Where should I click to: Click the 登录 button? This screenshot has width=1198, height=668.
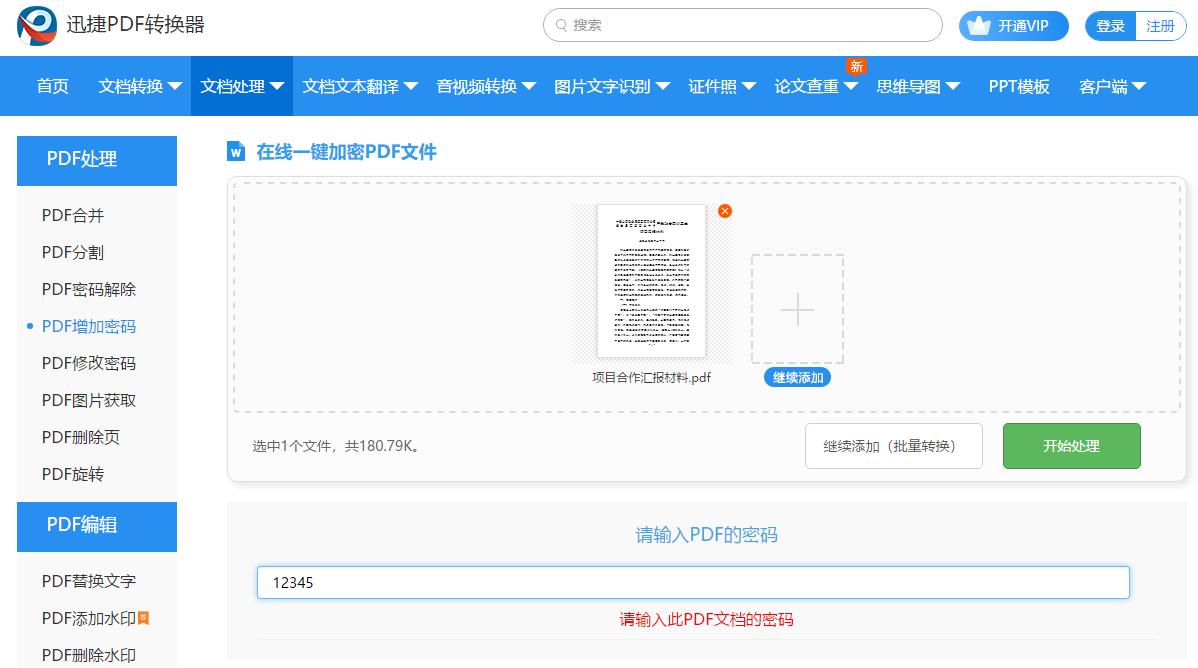(1110, 26)
